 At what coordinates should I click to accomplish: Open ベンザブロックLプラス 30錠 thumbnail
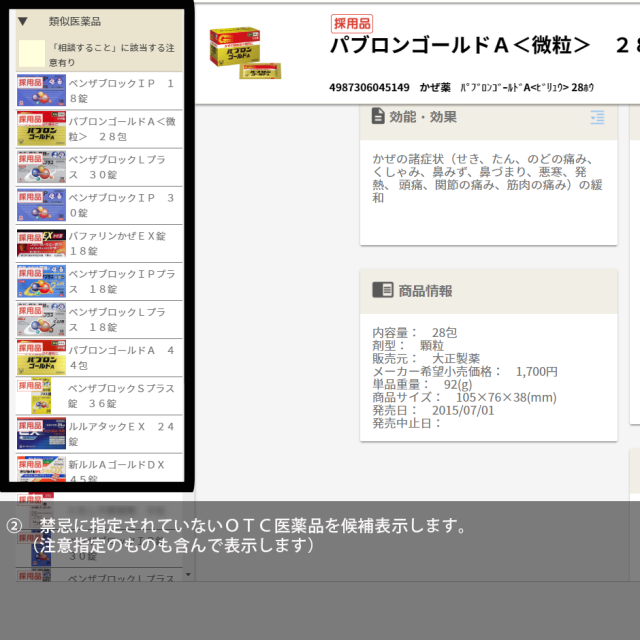pyautogui.click(x=41, y=167)
